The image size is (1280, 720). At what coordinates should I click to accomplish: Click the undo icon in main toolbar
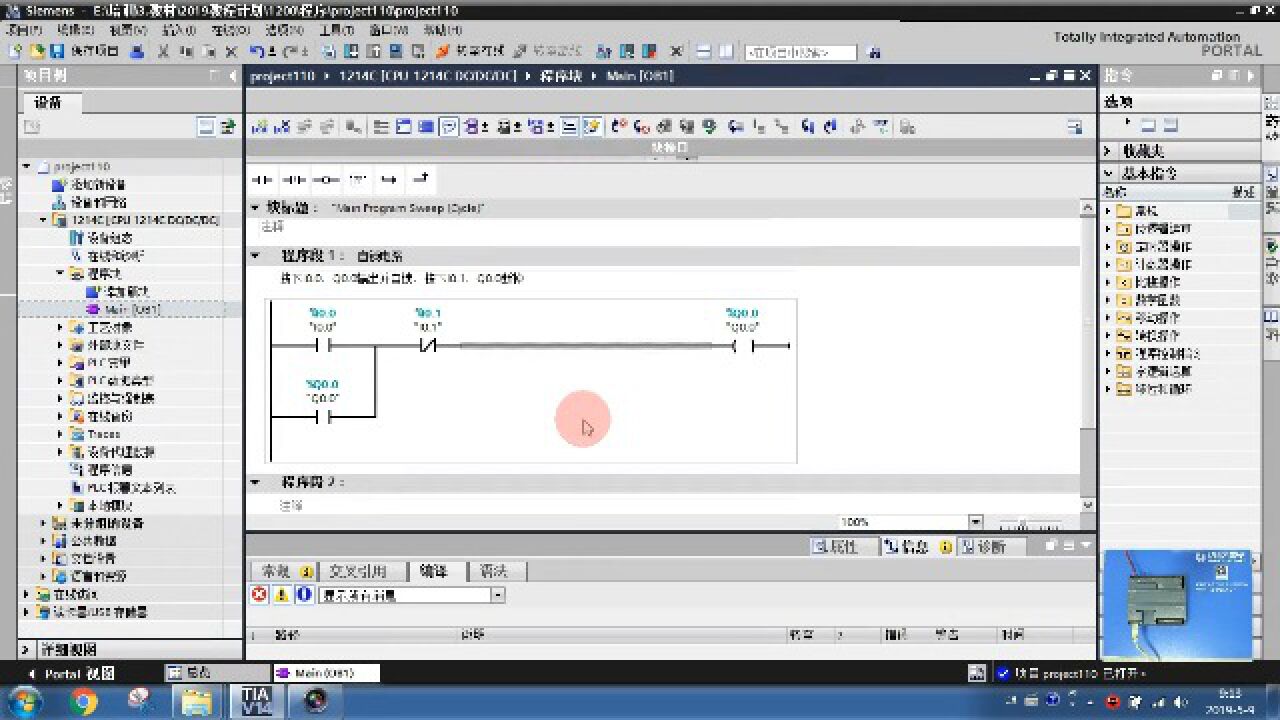[257, 52]
